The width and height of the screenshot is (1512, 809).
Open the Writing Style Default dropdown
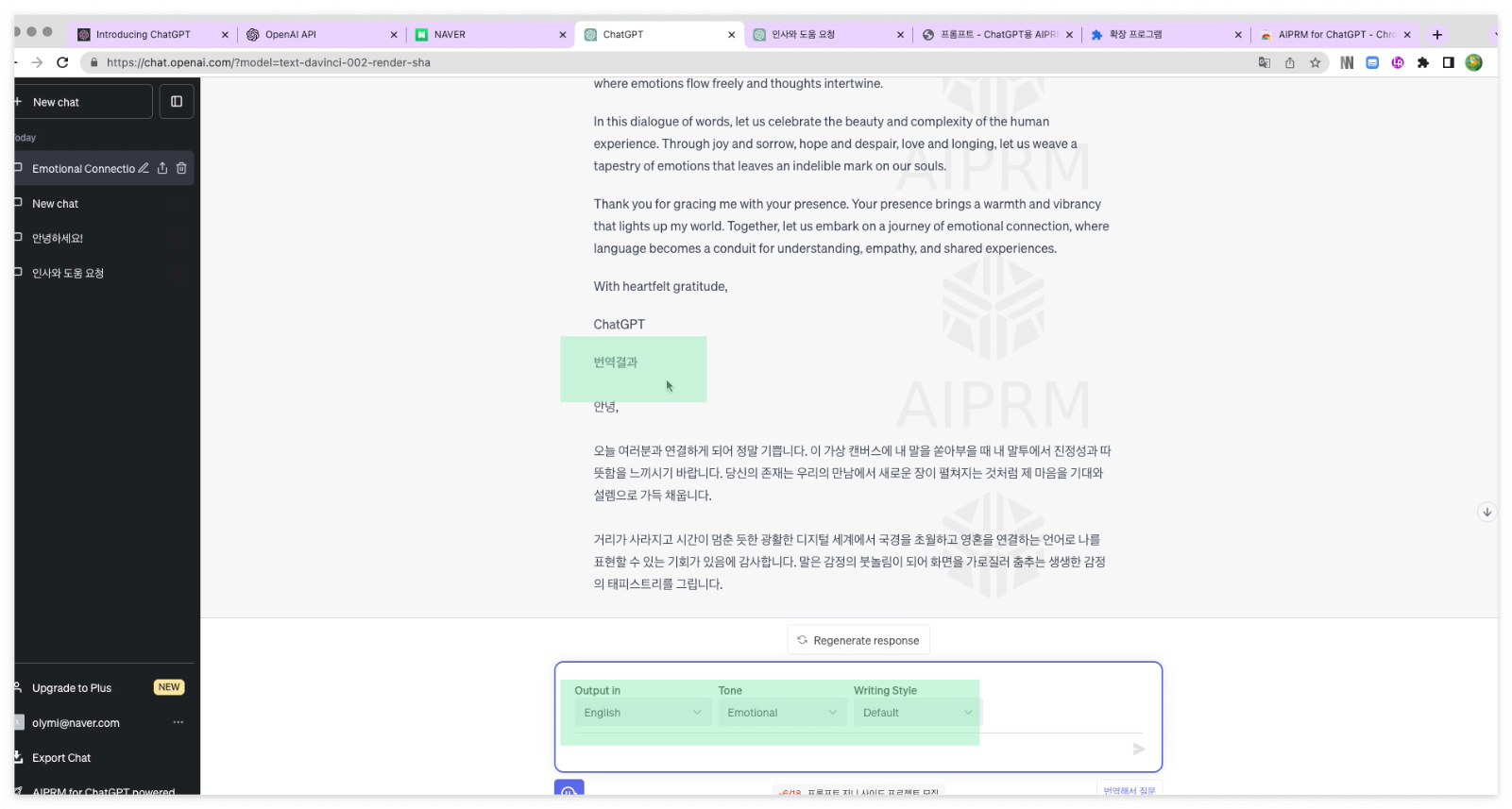918,713
